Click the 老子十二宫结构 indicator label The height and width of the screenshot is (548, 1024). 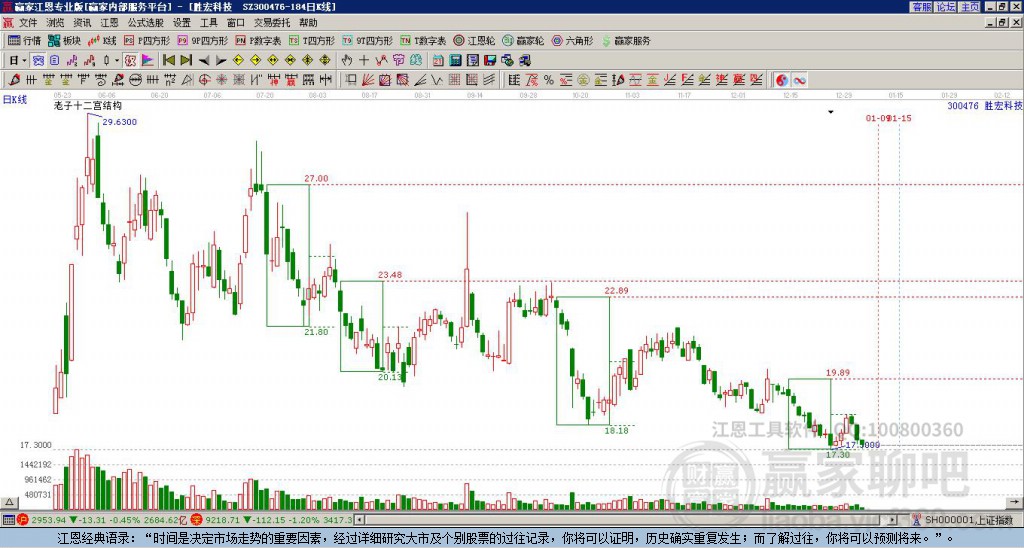(x=88, y=105)
